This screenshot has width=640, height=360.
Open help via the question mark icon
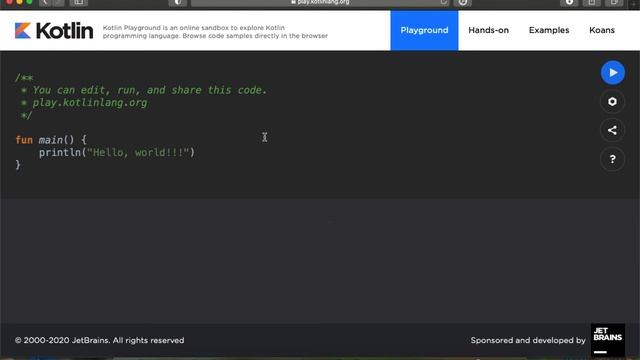612,159
